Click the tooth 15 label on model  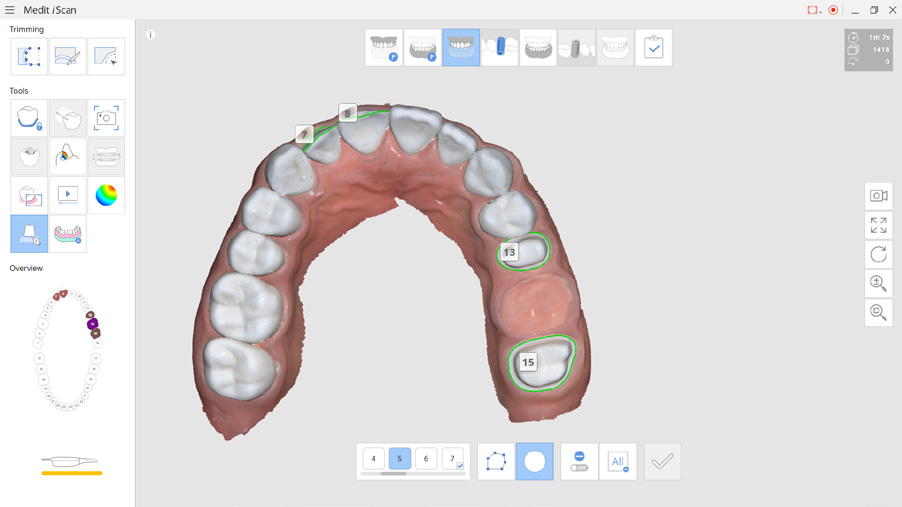tap(528, 362)
